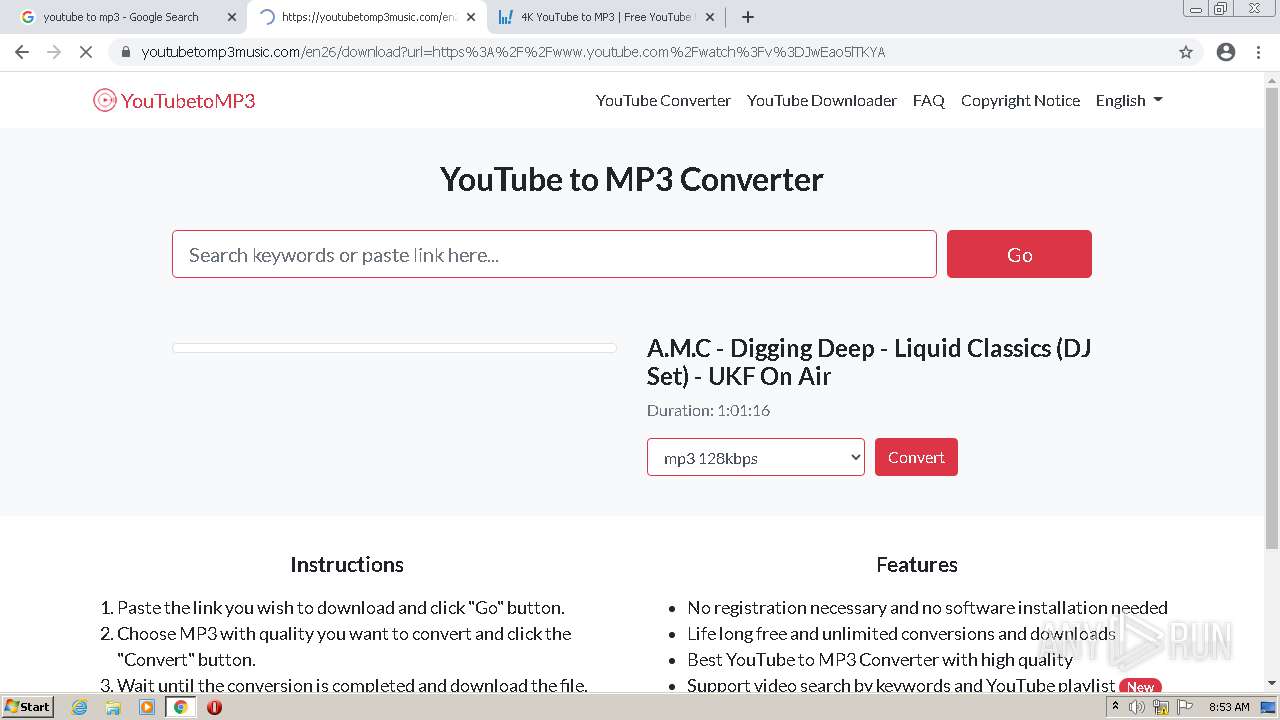Click the red Opera taskbar icon
1280x720 pixels.
tap(214, 707)
